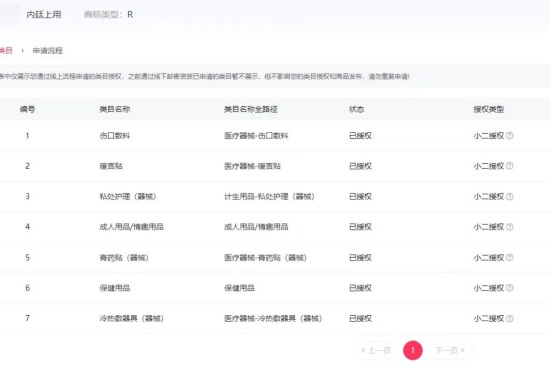Click the 内廷上用 brand name

pos(44,15)
